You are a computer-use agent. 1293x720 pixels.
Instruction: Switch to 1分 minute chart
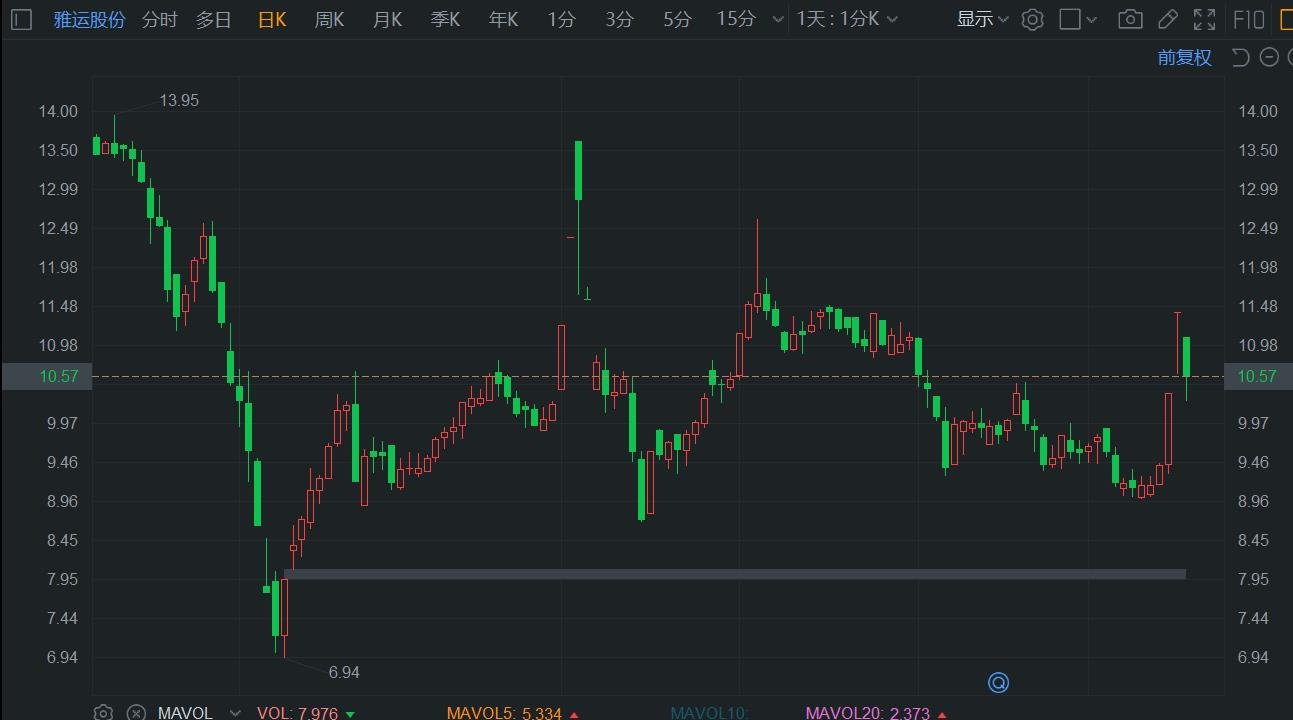tap(561, 19)
